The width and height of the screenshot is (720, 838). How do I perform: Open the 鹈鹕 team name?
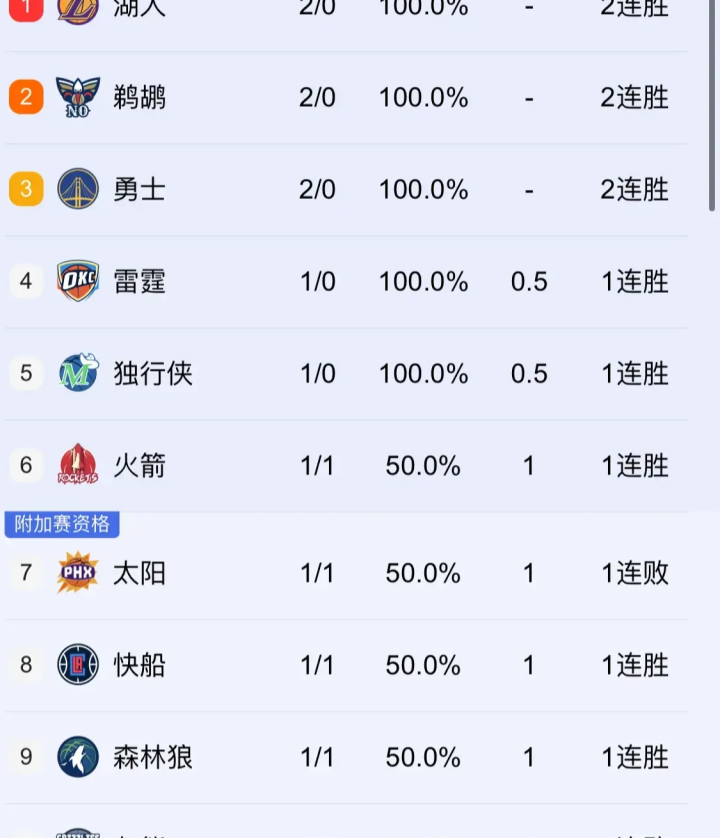140,97
